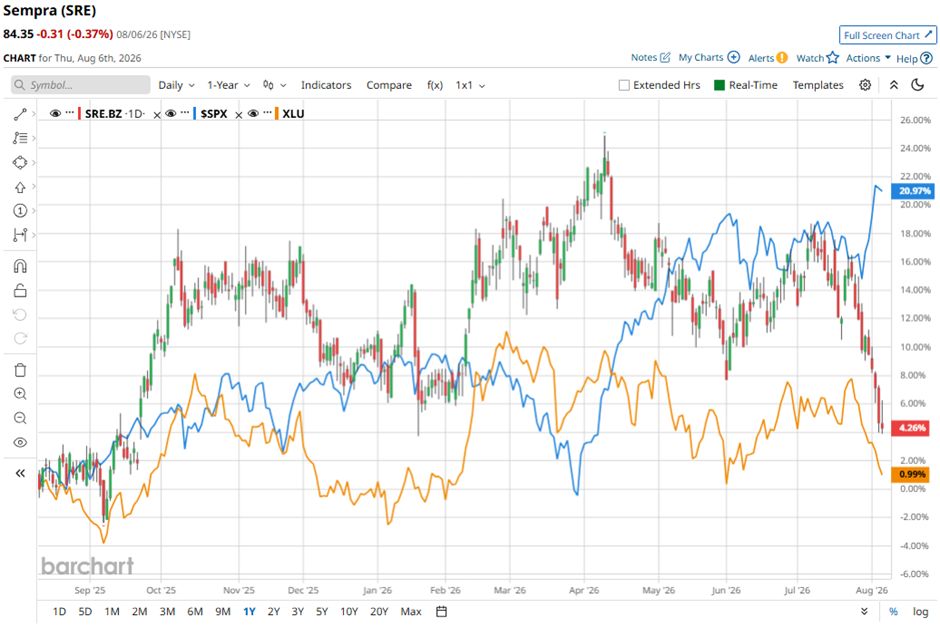Open the Fibonacci/text lines tool
Image resolution: width=940 pixels, height=627 pixels.
pyautogui.click(x=20, y=138)
